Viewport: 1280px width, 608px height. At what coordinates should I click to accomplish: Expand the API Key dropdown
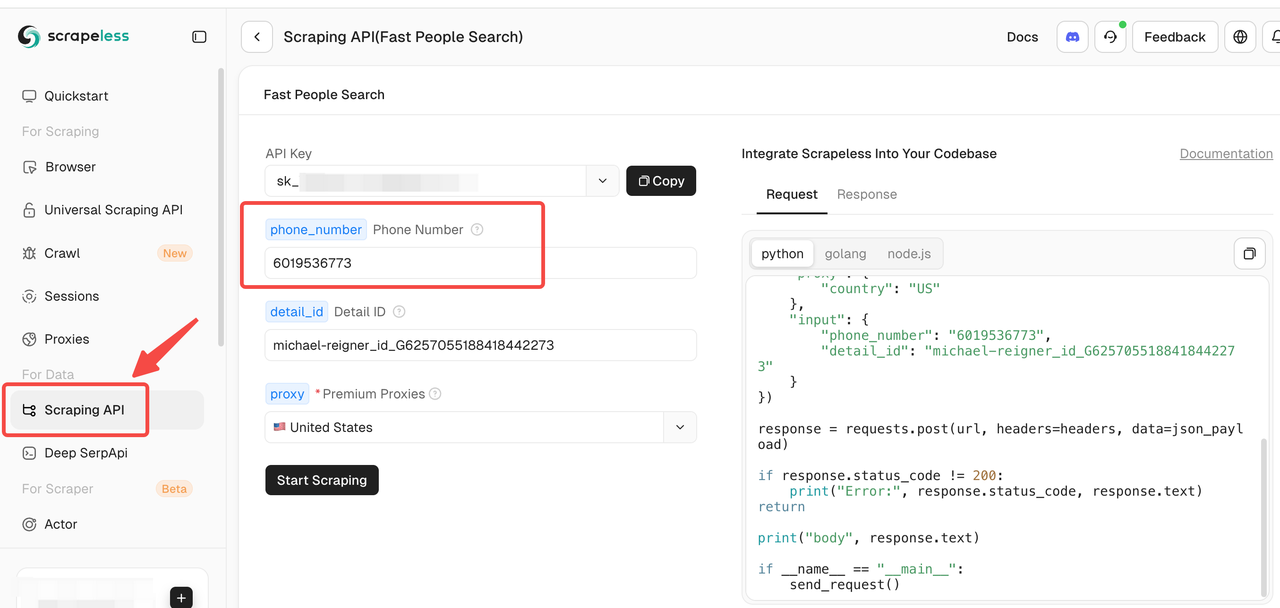point(602,181)
